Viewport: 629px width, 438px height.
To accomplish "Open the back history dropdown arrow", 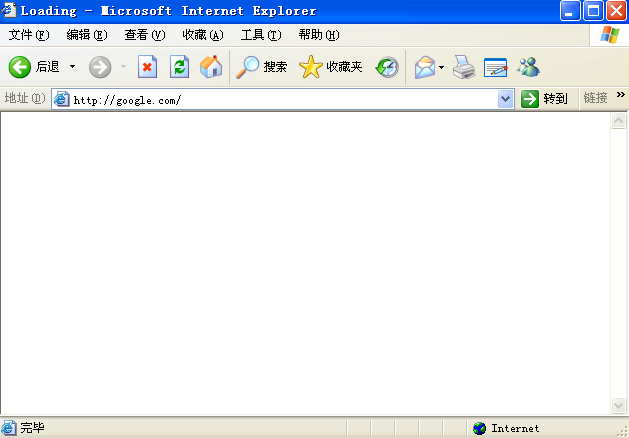I will point(72,67).
